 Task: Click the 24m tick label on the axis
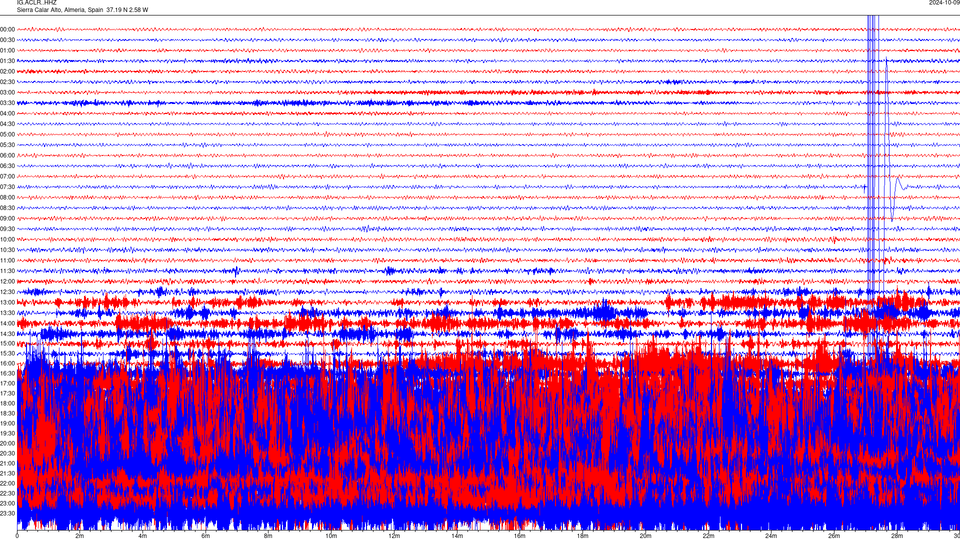[771, 536]
